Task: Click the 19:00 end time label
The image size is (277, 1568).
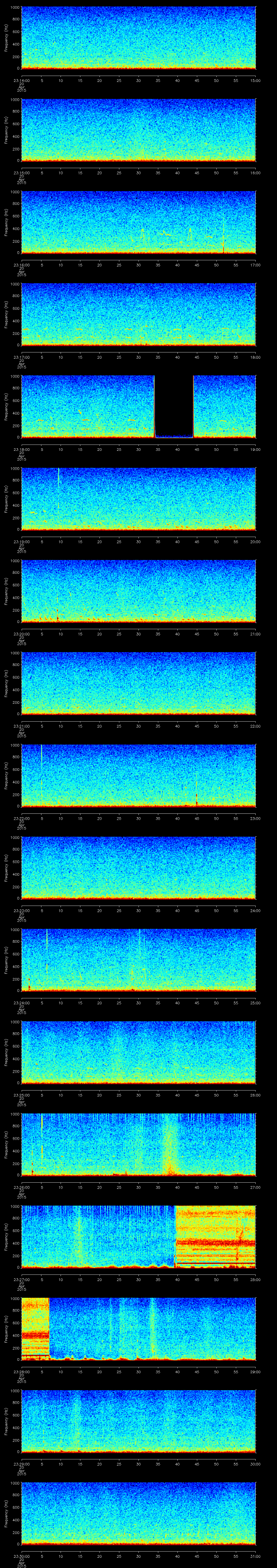Action: pos(255,449)
